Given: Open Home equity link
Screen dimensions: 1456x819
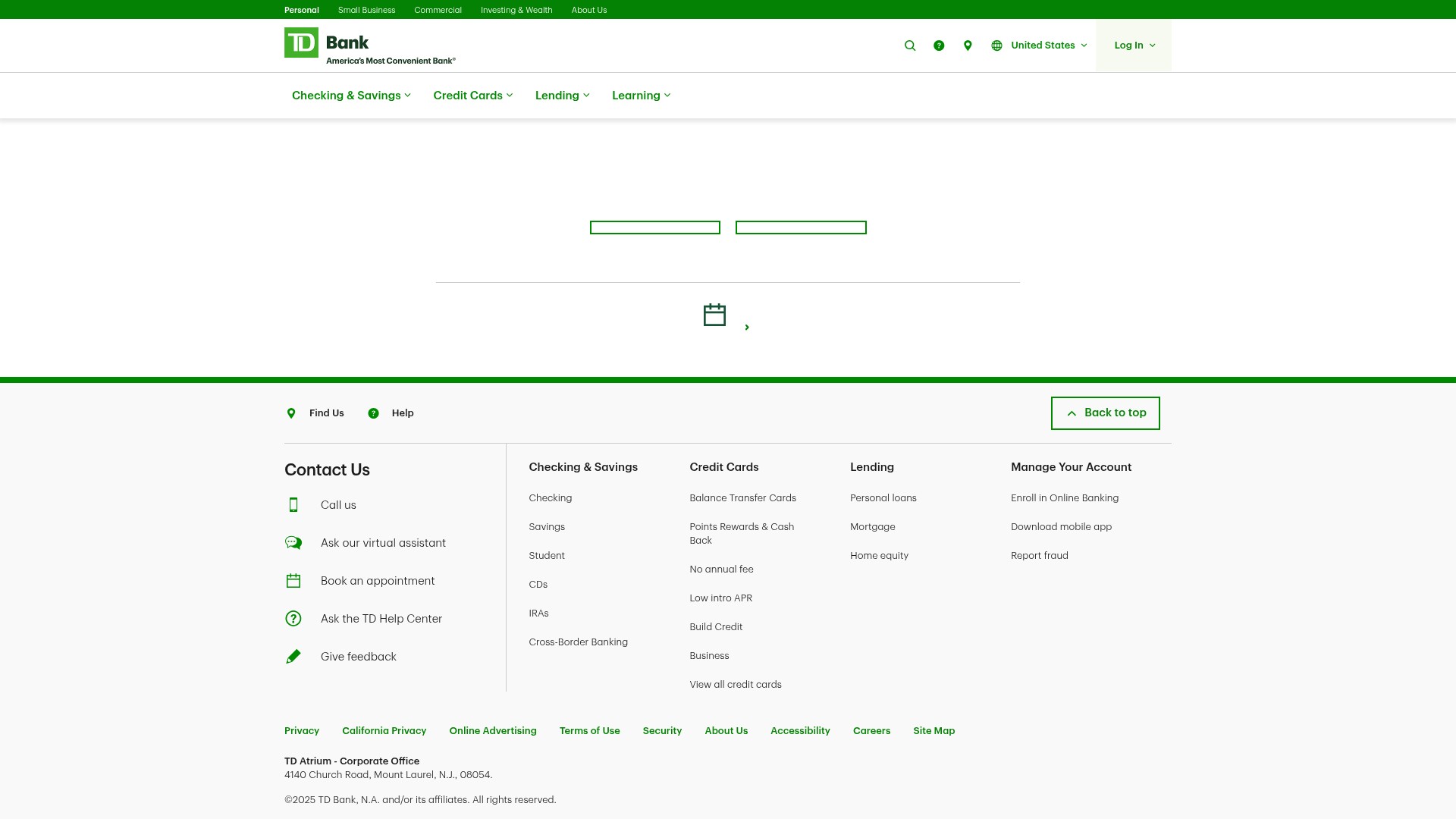Looking at the screenshot, I should (880, 556).
